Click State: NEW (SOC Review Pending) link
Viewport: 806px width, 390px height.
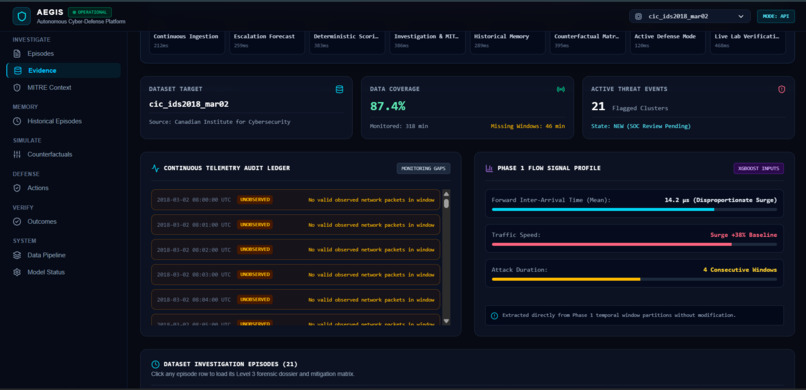click(x=641, y=126)
